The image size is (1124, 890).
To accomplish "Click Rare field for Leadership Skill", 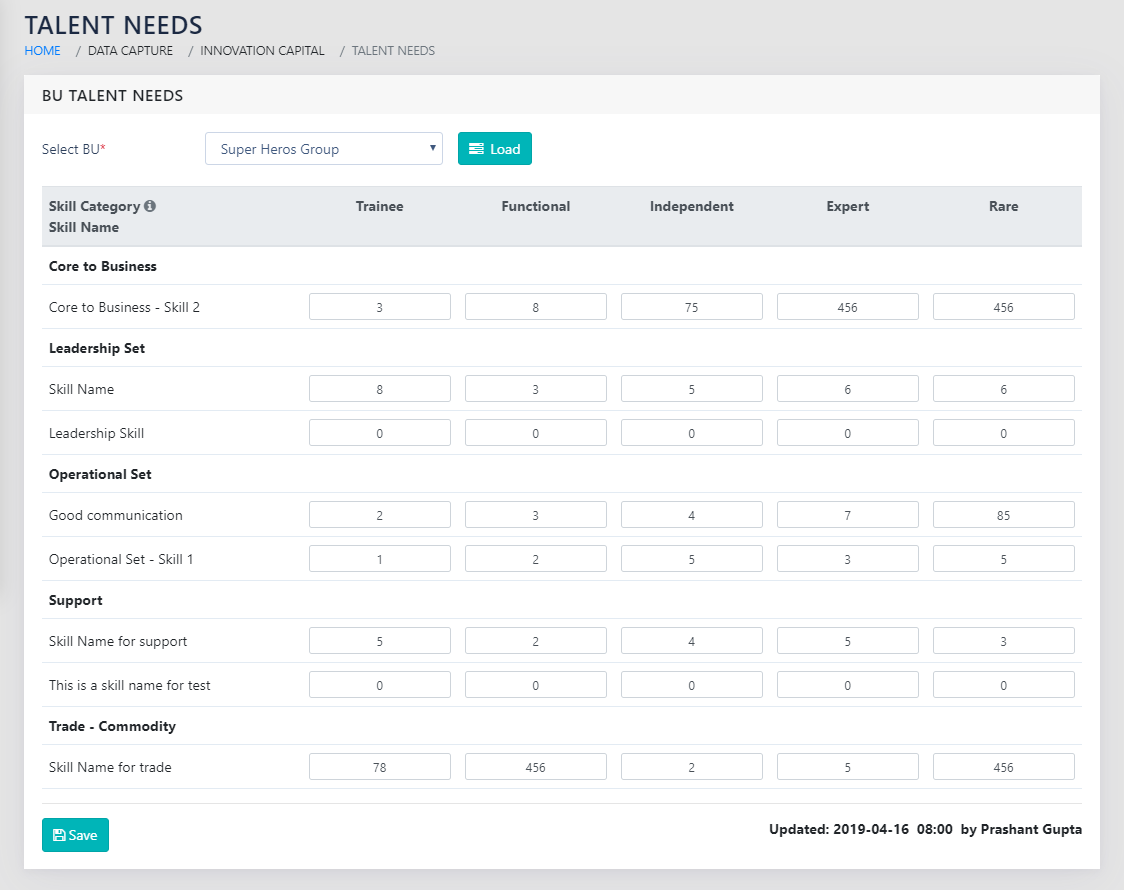I will click(x=1003, y=433).
